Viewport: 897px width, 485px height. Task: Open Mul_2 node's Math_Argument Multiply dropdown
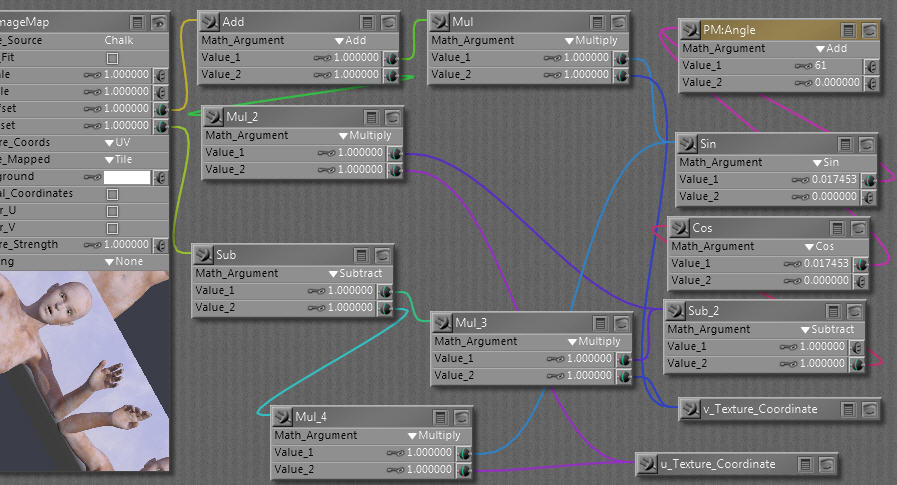point(366,136)
